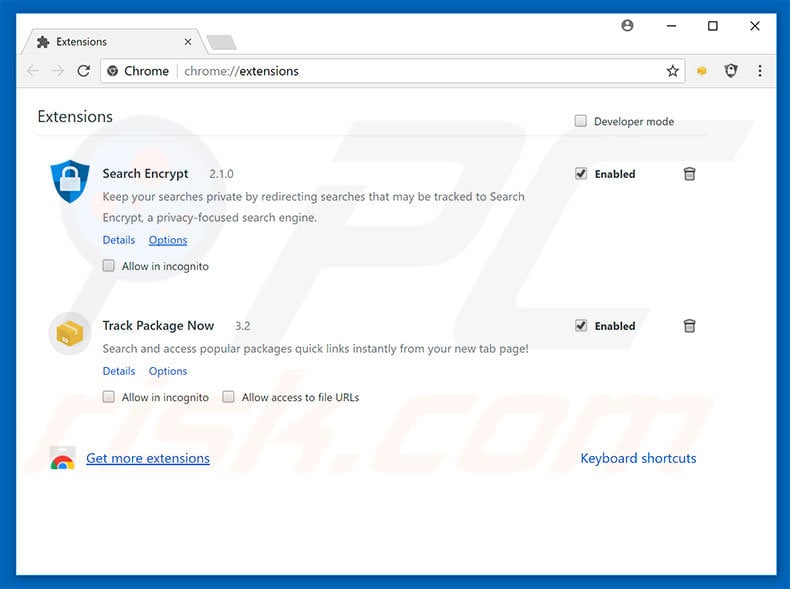The image size is (790, 589).
Task: Reload the extensions page
Action: 84,71
